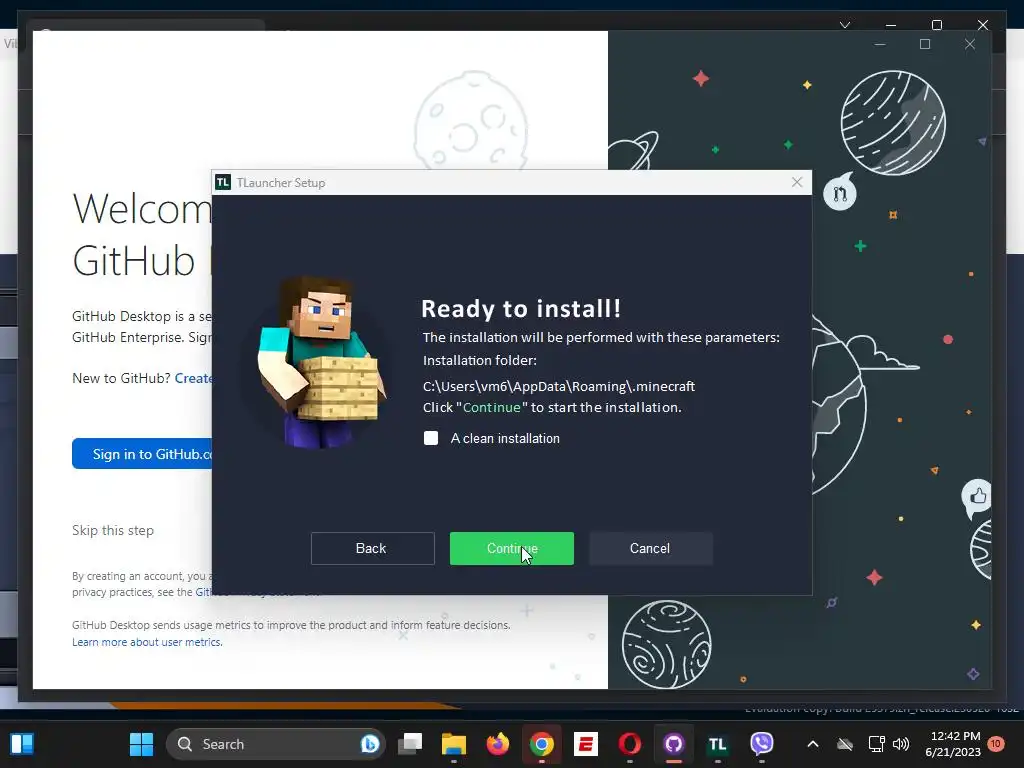Maximize the background browser window
The height and width of the screenshot is (768, 1024).
(936, 25)
